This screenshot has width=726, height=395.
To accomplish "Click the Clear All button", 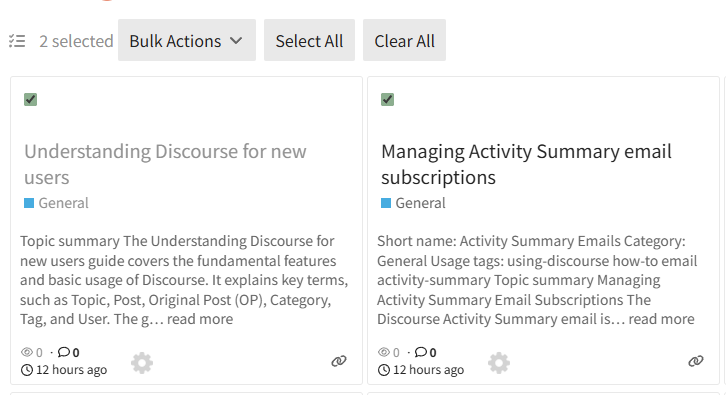I will (404, 40).
